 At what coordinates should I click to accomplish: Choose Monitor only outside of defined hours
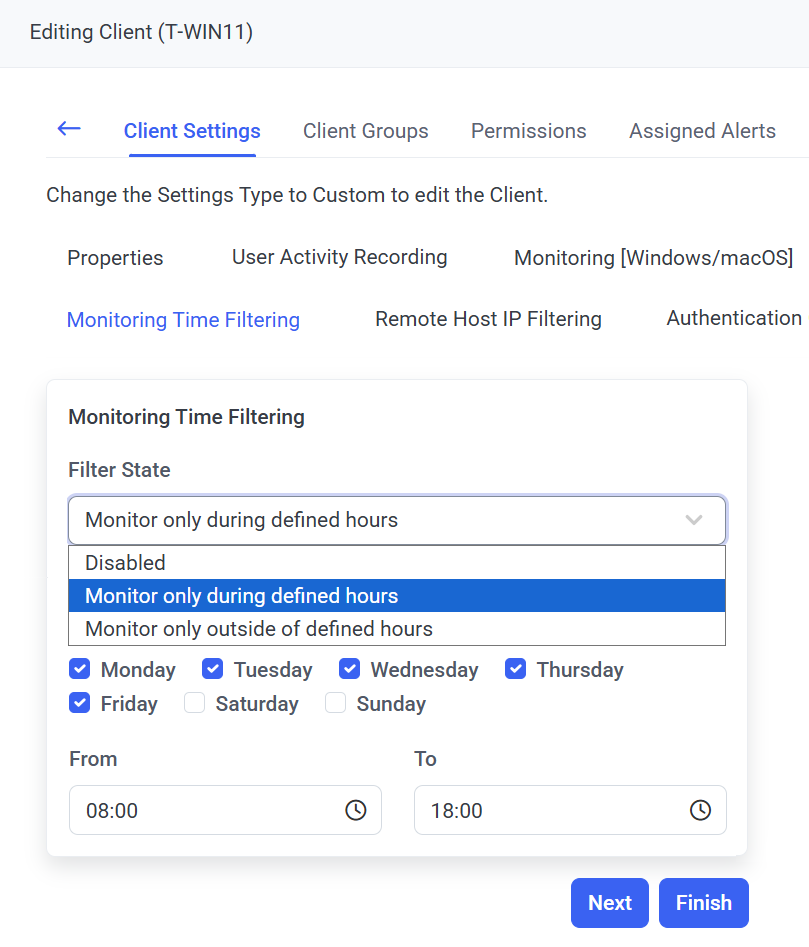coord(259,629)
